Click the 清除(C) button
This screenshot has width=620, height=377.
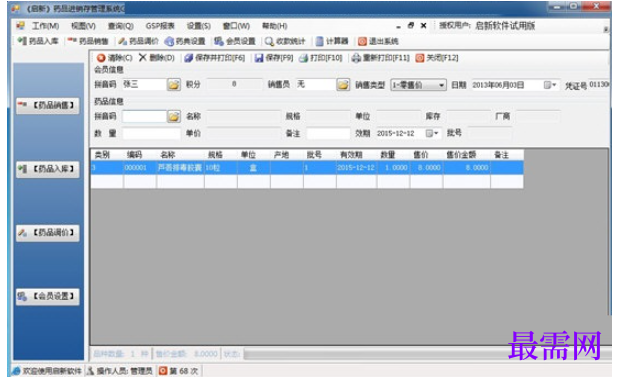(115, 58)
